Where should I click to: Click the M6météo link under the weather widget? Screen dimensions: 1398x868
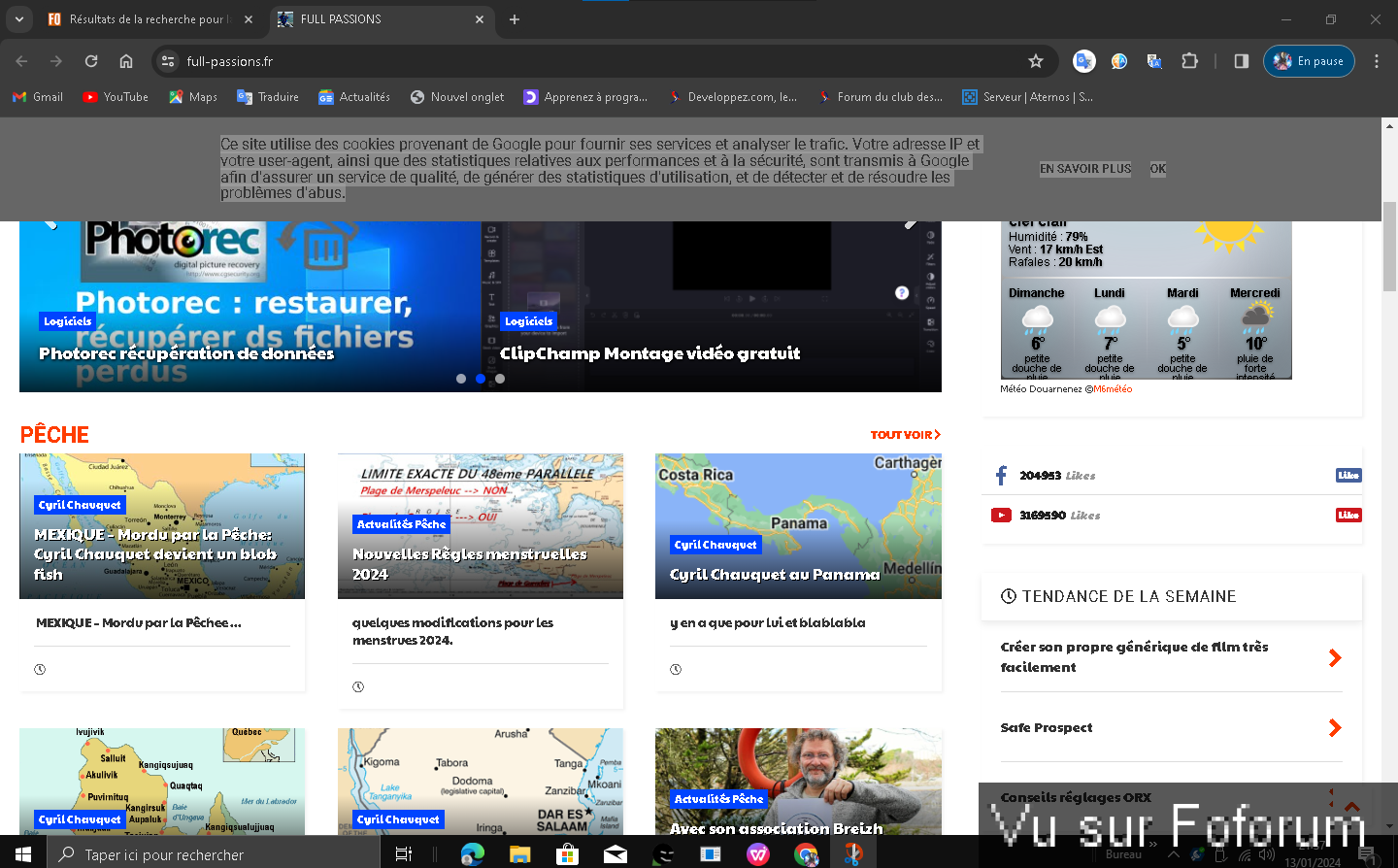point(1113,389)
